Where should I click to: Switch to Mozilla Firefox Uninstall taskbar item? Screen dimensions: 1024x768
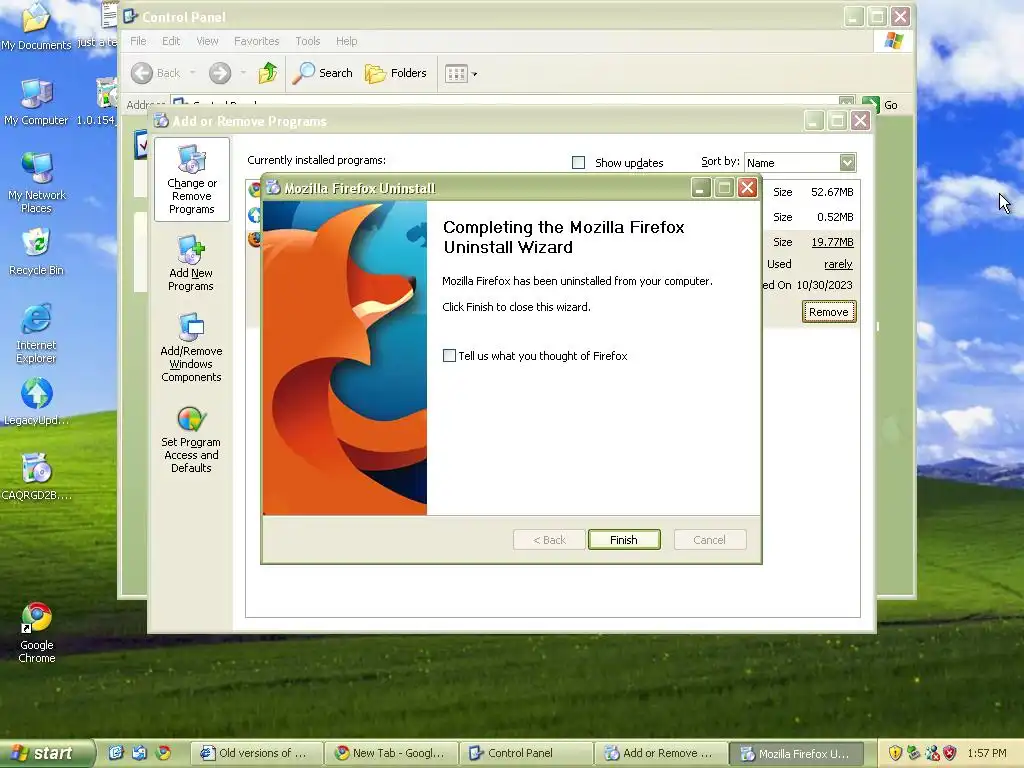pyautogui.click(x=796, y=753)
